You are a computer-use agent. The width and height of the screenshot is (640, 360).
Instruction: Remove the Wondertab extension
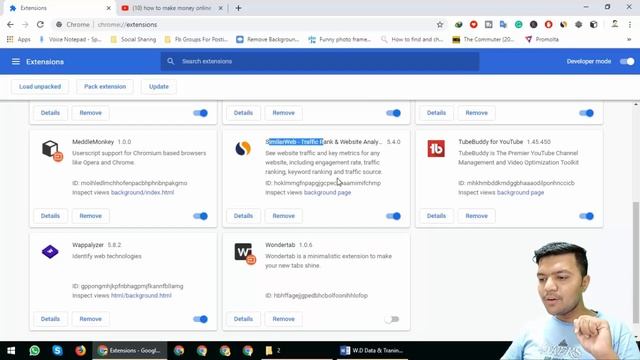(284, 319)
